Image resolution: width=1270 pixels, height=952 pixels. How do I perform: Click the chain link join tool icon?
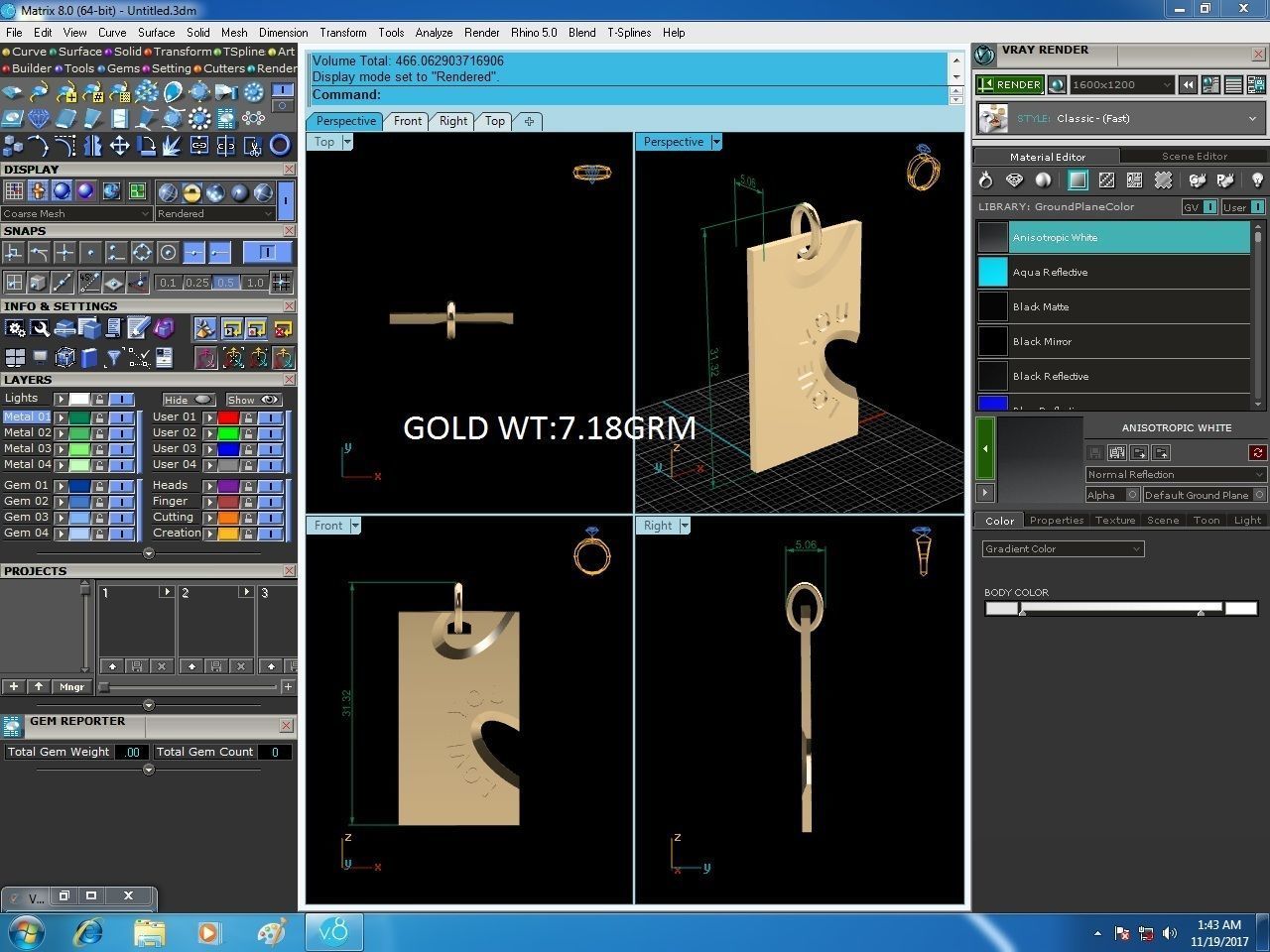coord(199,147)
